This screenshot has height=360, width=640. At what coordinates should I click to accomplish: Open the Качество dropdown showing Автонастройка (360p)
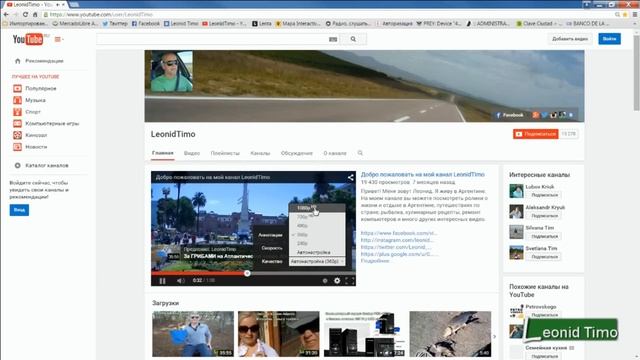tap(318, 261)
